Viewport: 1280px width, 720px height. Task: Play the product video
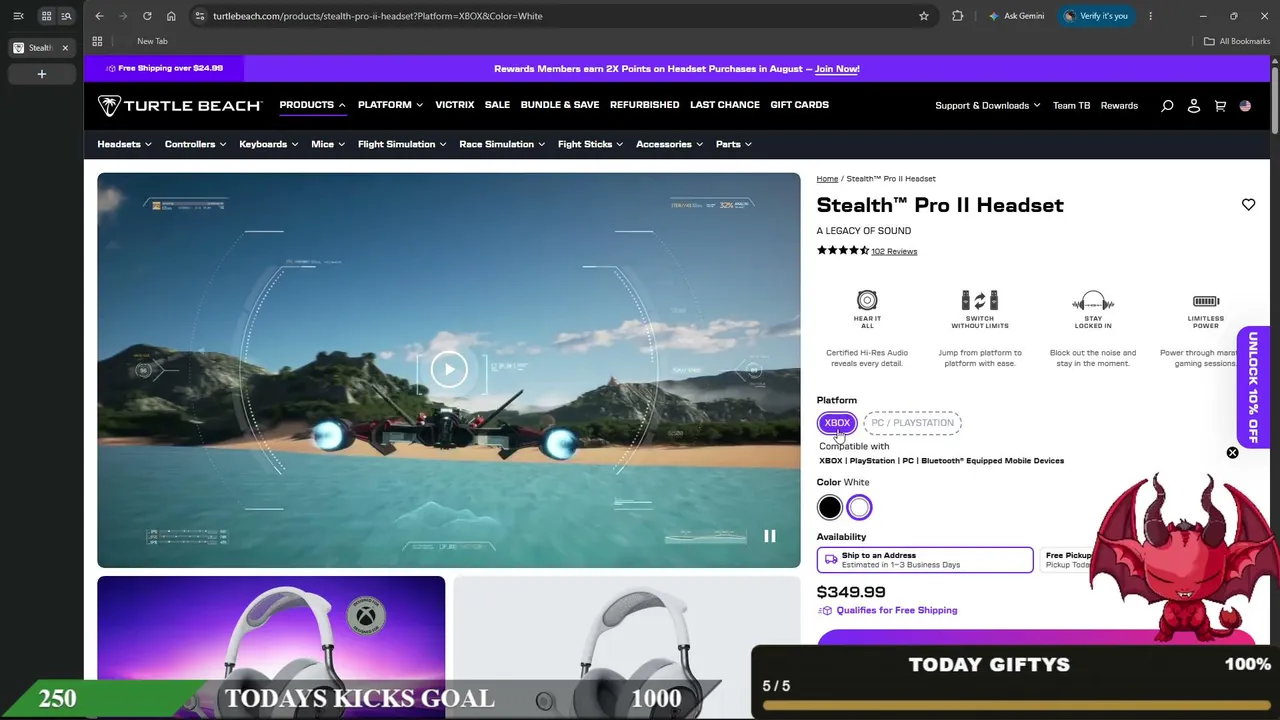[x=449, y=369]
